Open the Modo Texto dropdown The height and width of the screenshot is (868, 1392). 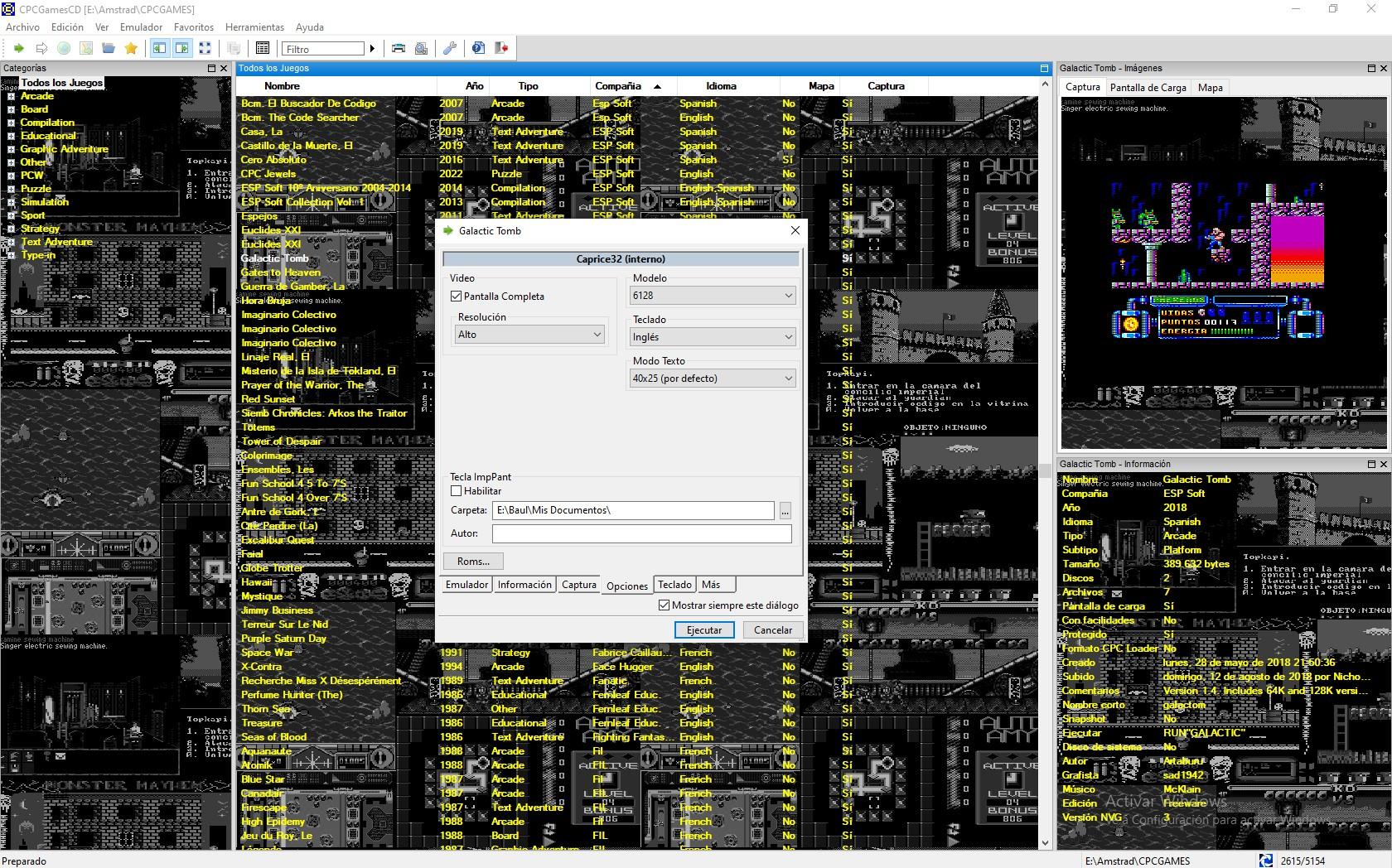713,378
